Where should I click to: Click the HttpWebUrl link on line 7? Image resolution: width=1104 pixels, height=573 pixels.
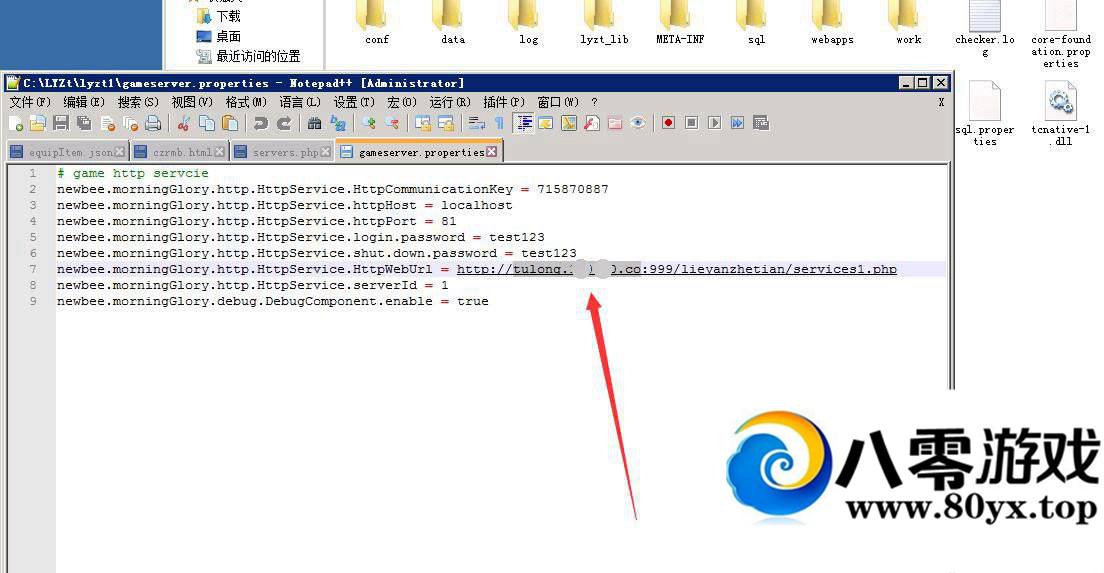click(676, 269)
